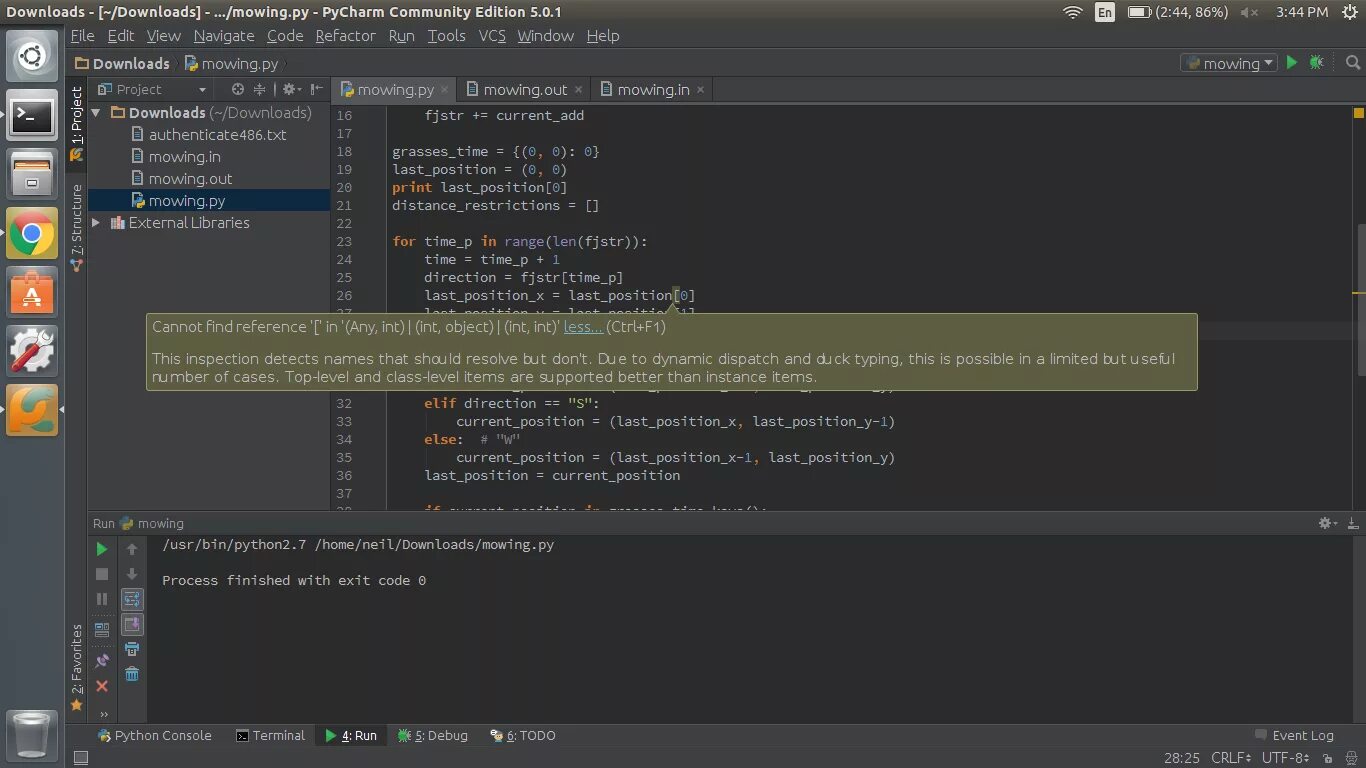Open Google Chrome from Ubuntu launcher
The height and width of the screenshot is (768, 1366).
coord(32,235)
